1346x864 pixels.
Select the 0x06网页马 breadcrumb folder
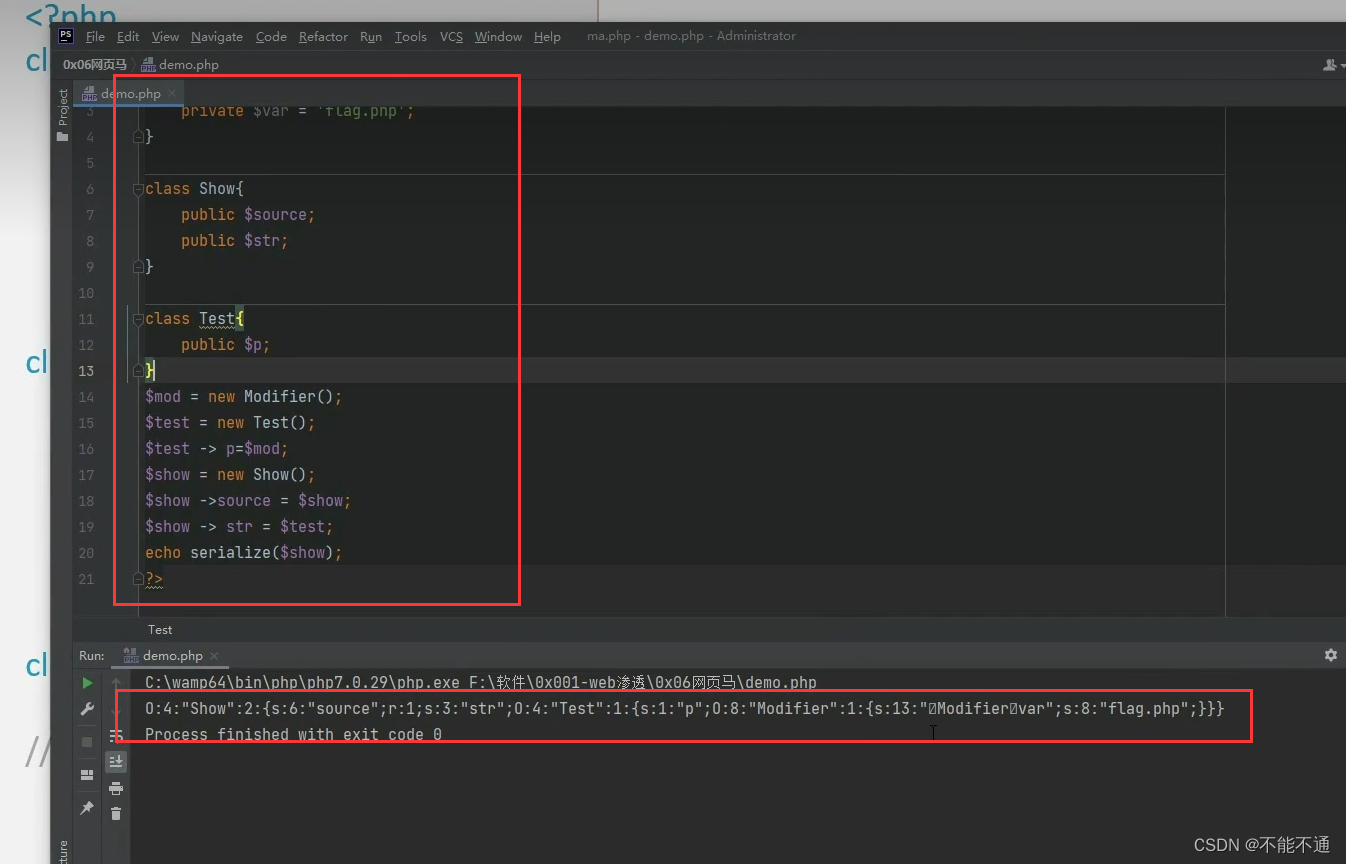click(95, 64)
